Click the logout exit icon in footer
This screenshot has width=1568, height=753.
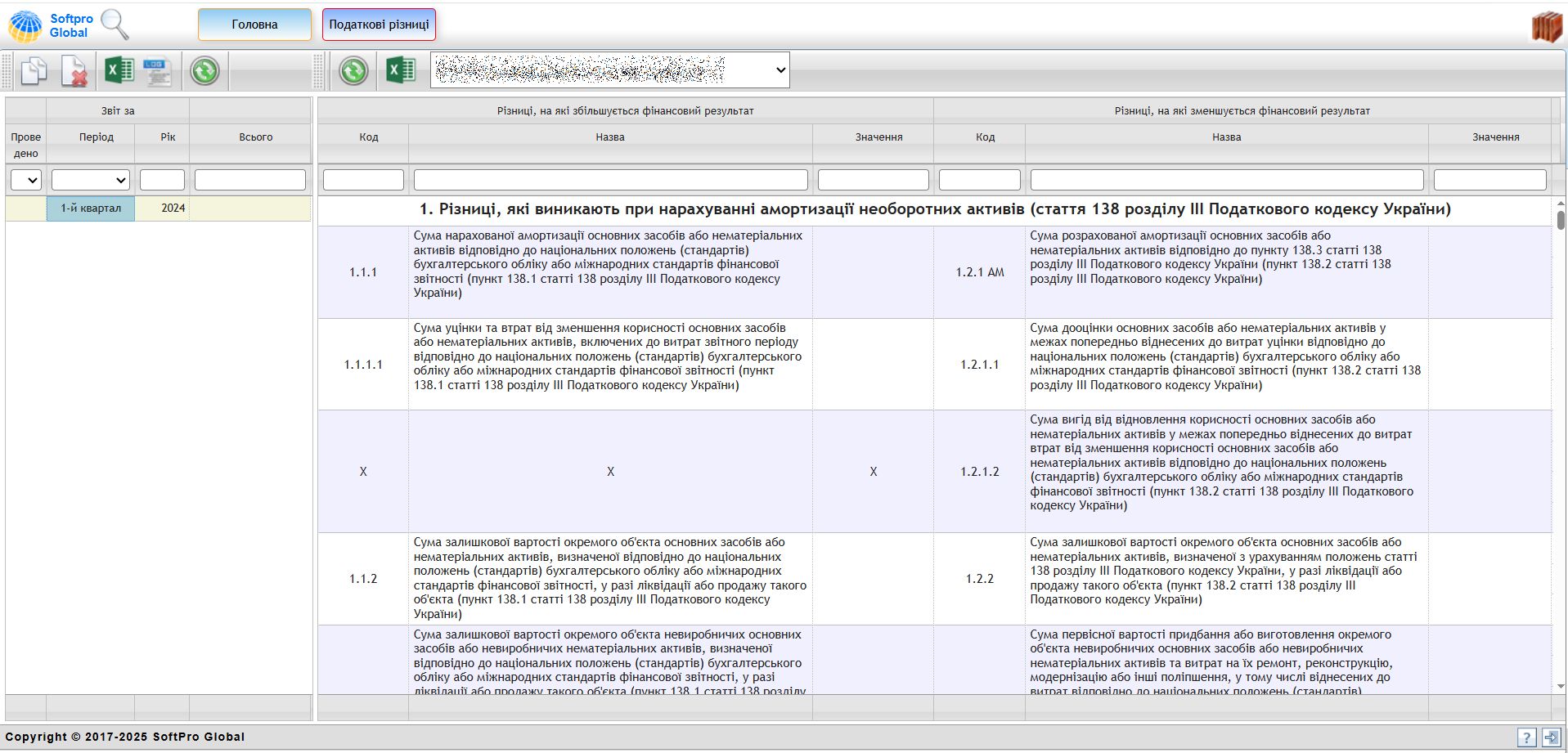(x=1551, y=737)
